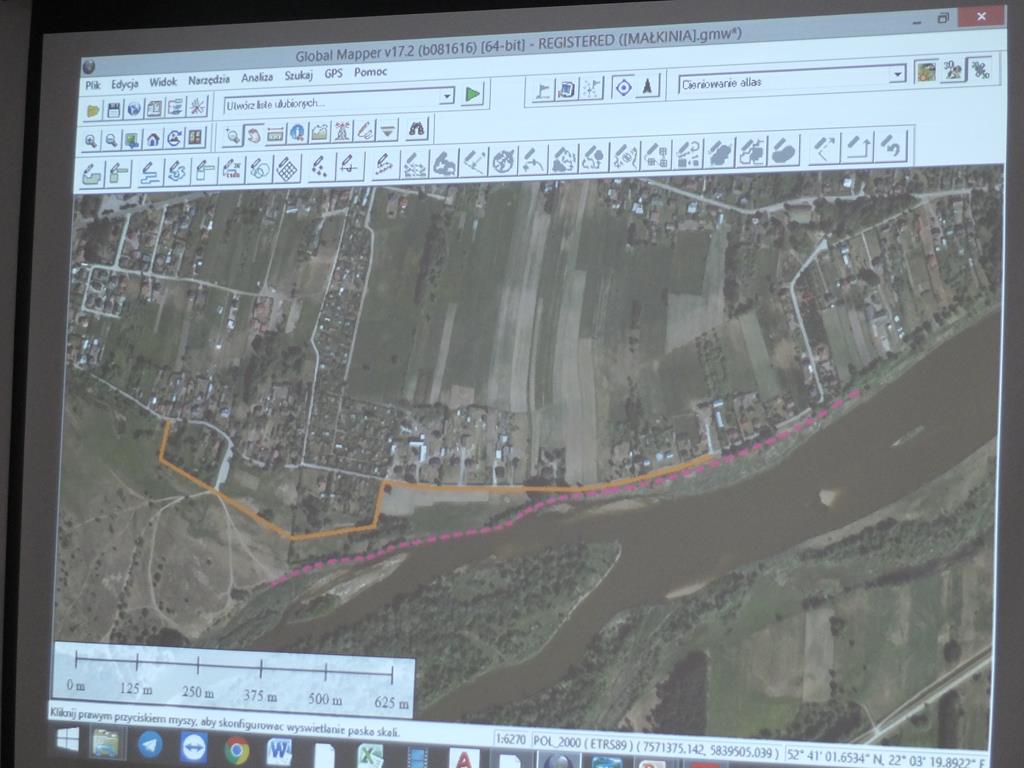The height and width of the screenshot is (768, 1024).
Task: Open the Narzędzia menu
Action: click(x=208, y=80)
